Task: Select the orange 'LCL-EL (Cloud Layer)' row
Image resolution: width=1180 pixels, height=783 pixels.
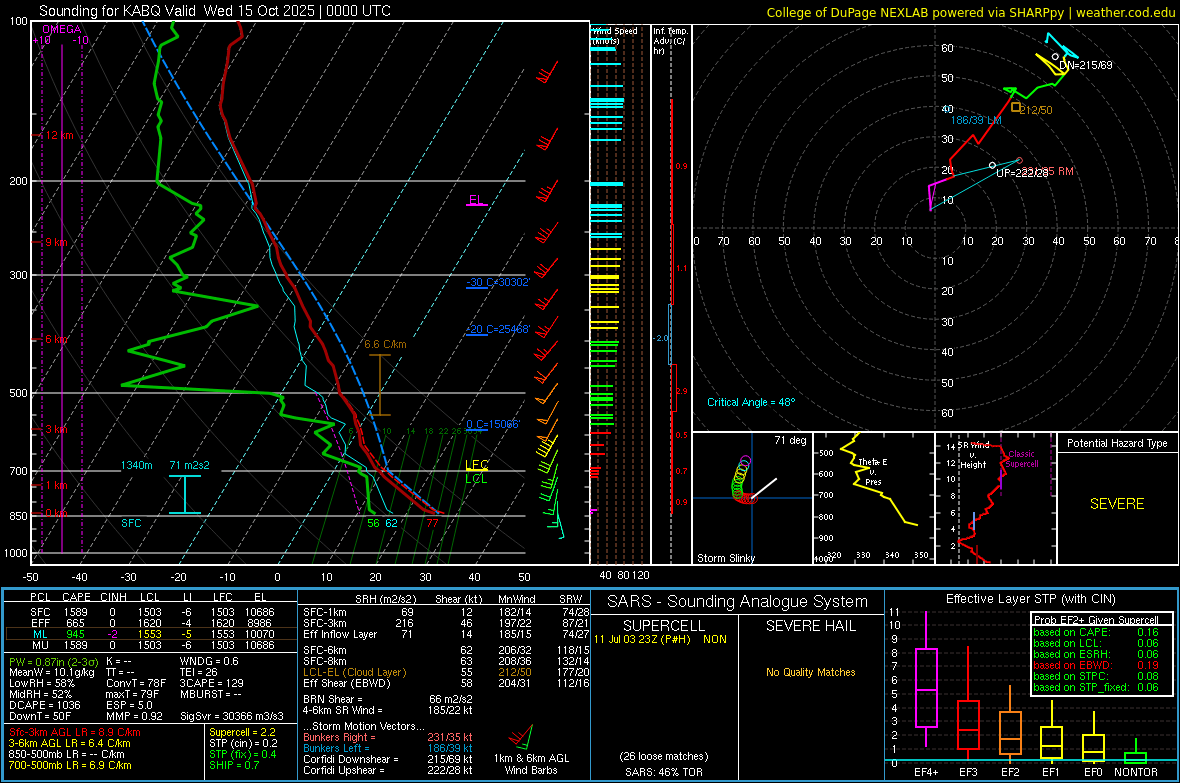Action: pos(446,672)
